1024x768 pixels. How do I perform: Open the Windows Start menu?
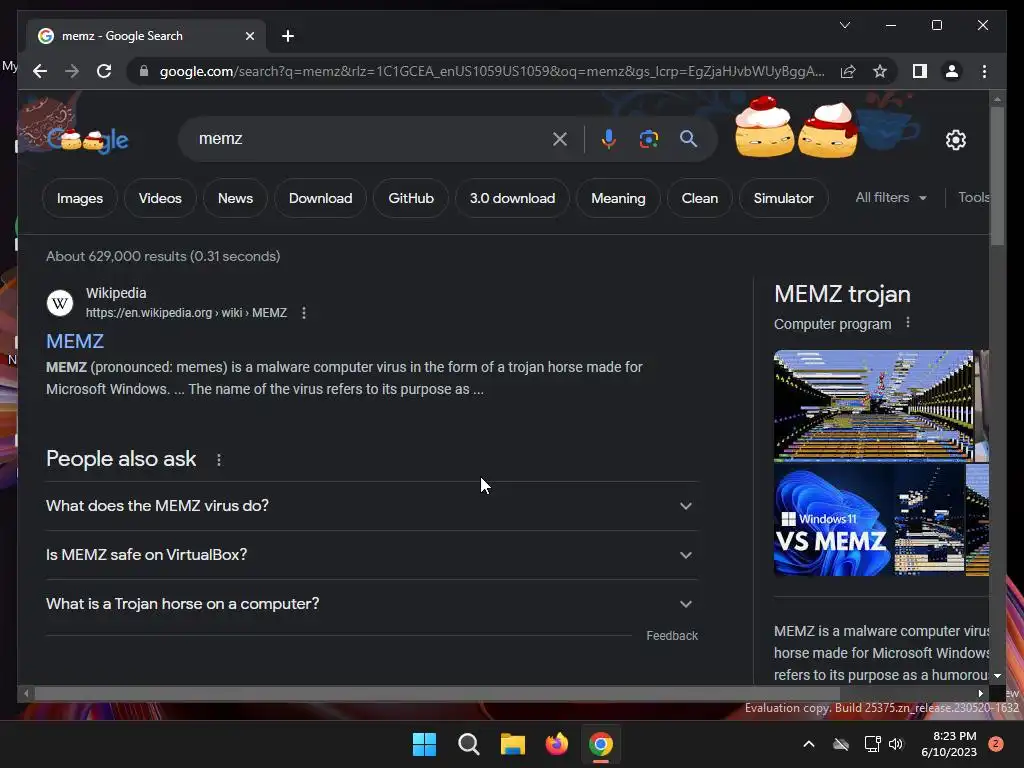(424, 744)
